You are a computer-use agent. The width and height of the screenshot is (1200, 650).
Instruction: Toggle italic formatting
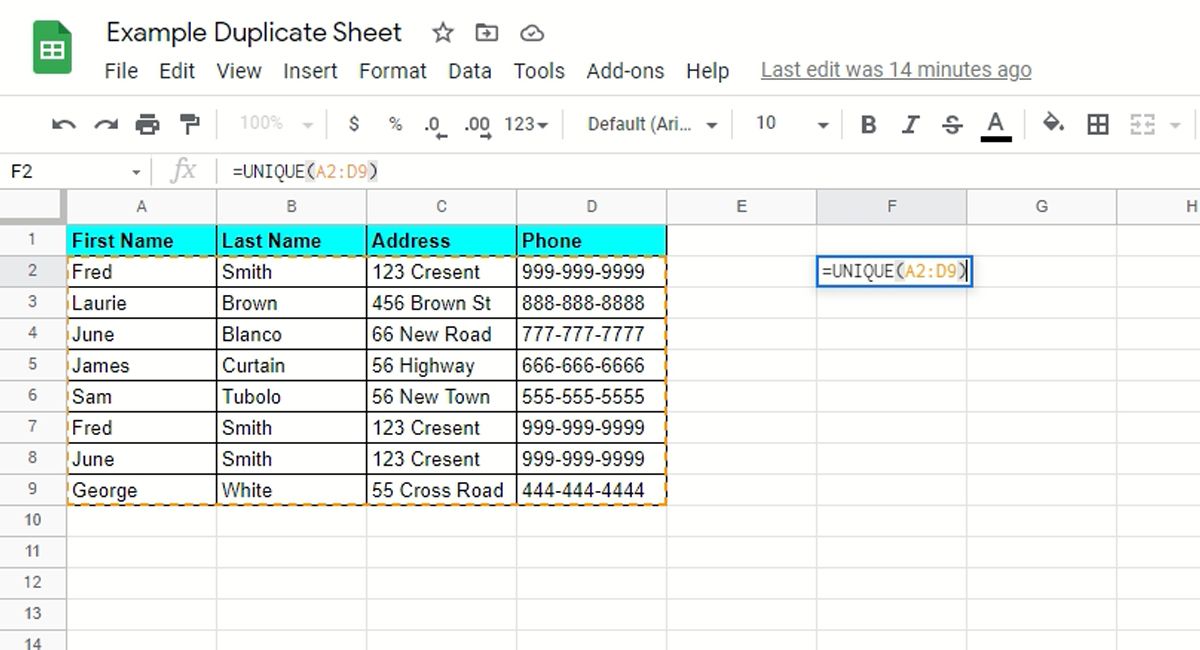pyautogui.click(x=910, y=124)
